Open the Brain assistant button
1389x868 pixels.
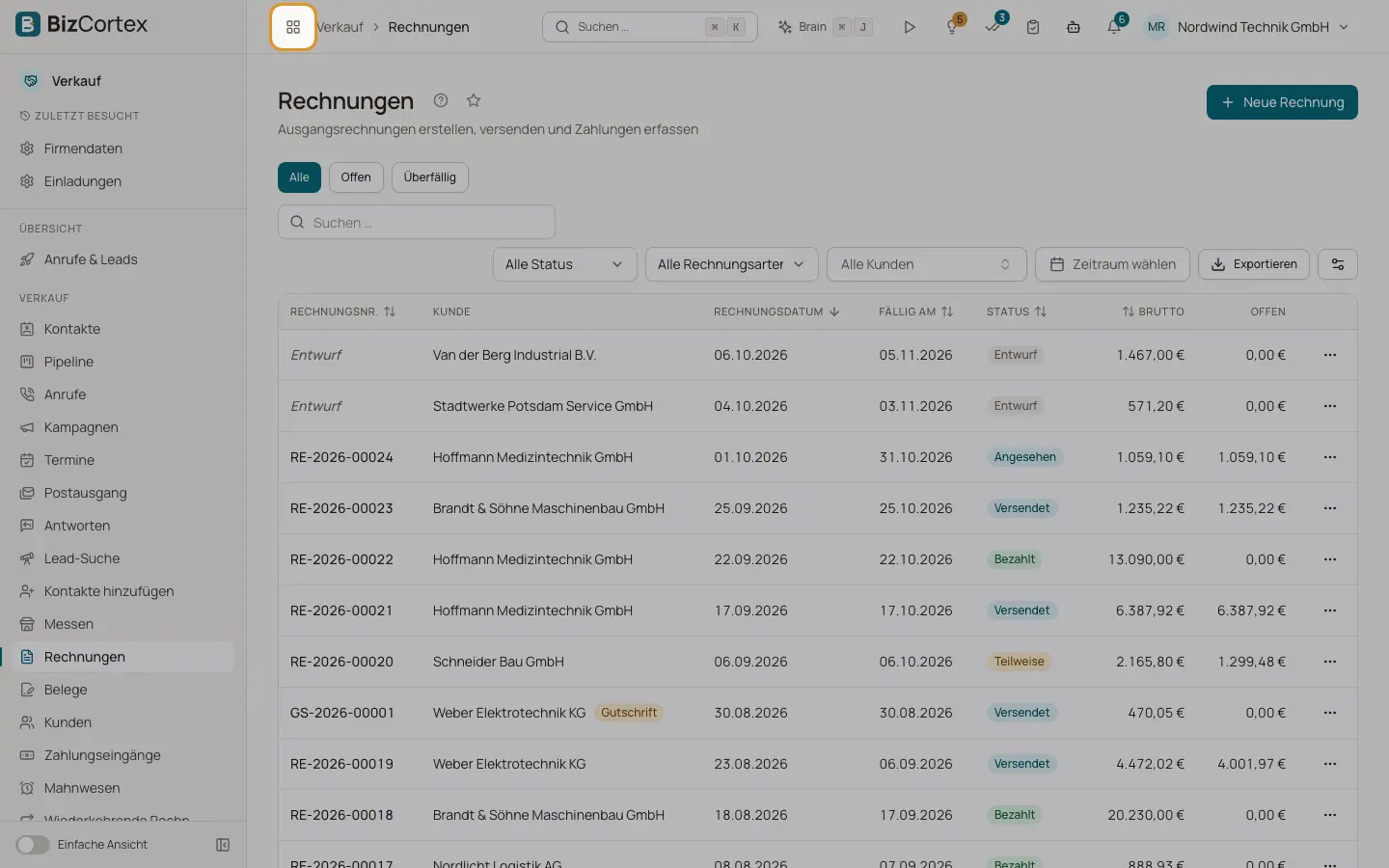click(825, 27)
